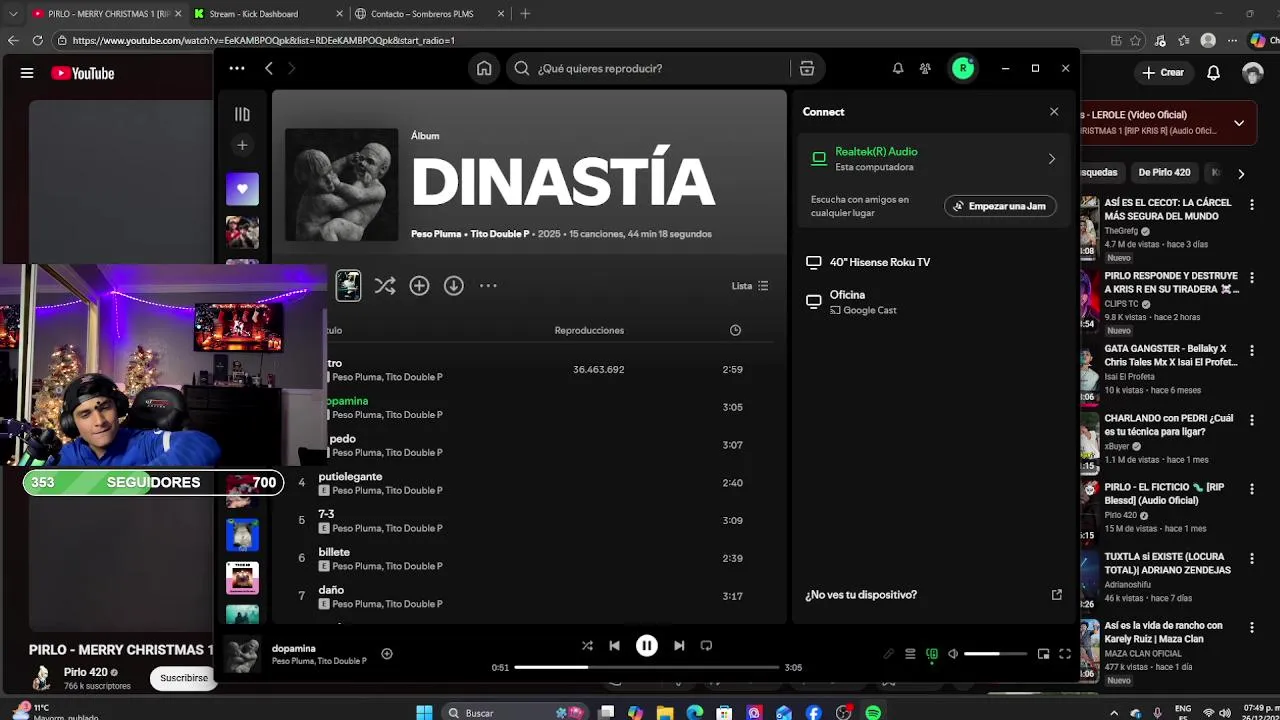Toggle shuffle in the player bar

(587, 646)
